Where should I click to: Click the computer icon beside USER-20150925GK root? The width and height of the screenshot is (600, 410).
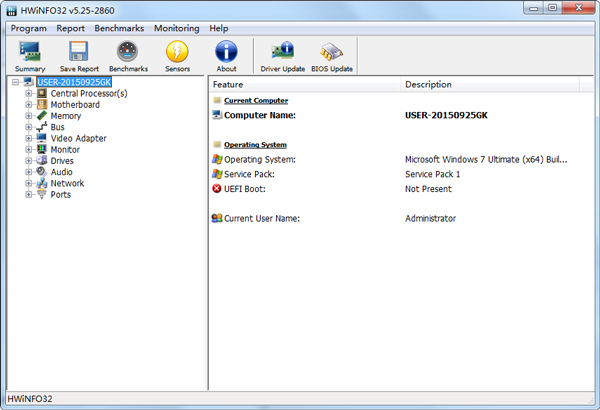click(x=28, y=82)
